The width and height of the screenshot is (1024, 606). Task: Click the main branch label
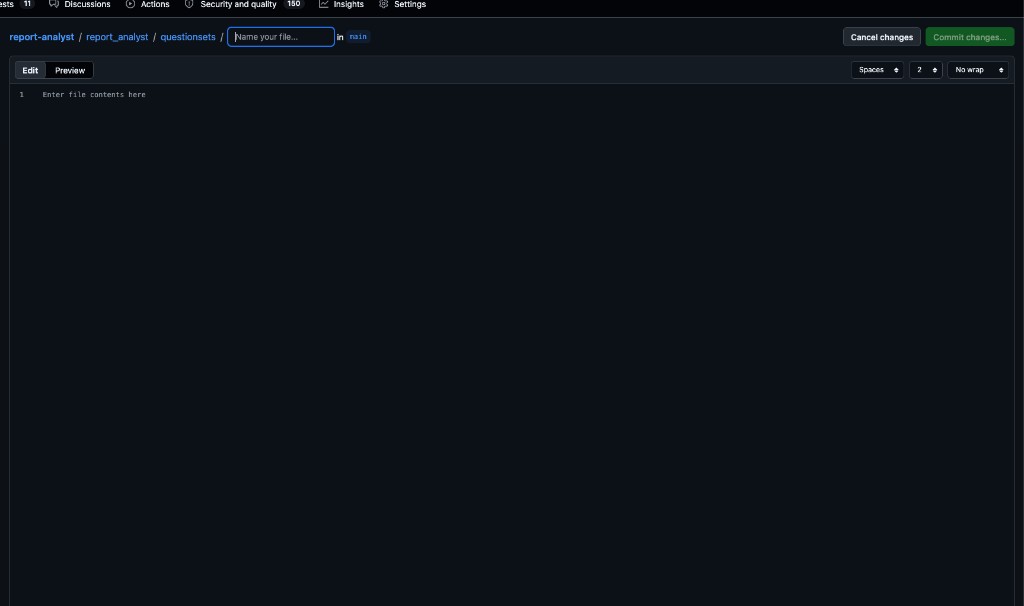[358, 37]
